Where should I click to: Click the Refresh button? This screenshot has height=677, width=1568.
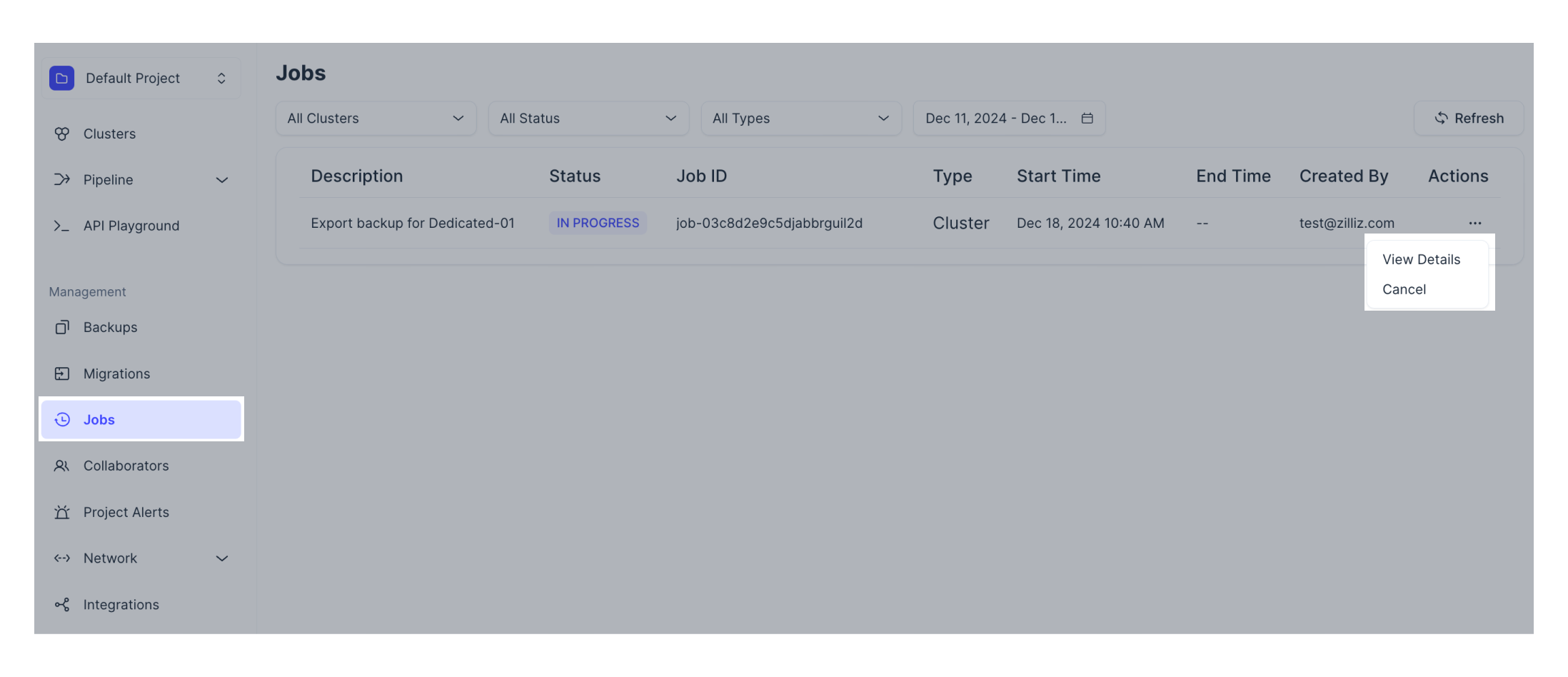pos(1468,118)
